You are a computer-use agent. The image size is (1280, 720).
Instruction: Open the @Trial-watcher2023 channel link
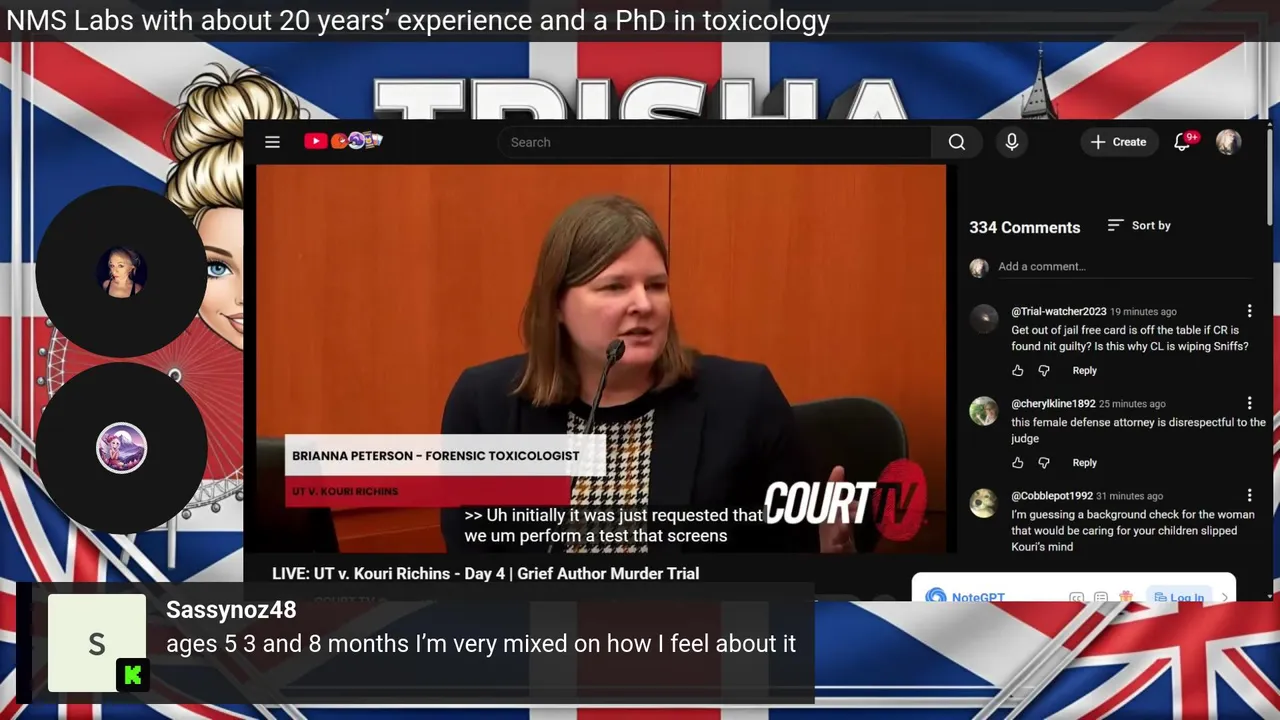(1059, 311)
